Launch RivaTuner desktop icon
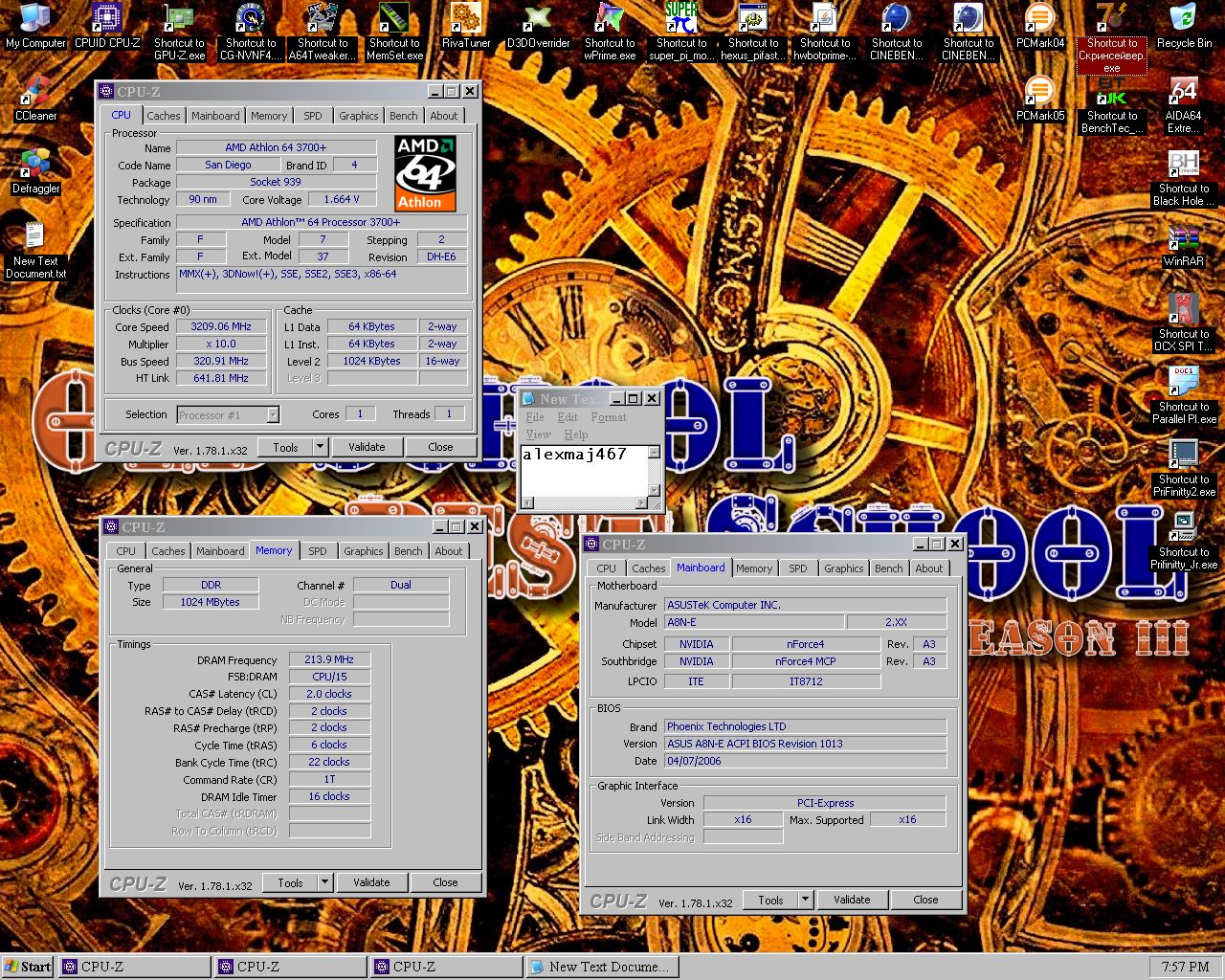 click(466, 26)
